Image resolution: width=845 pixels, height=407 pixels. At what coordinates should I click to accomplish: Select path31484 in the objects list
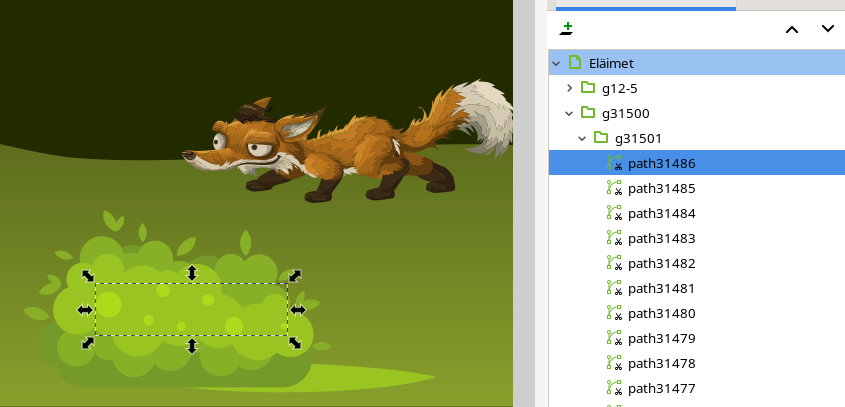(x=697, y=213)
